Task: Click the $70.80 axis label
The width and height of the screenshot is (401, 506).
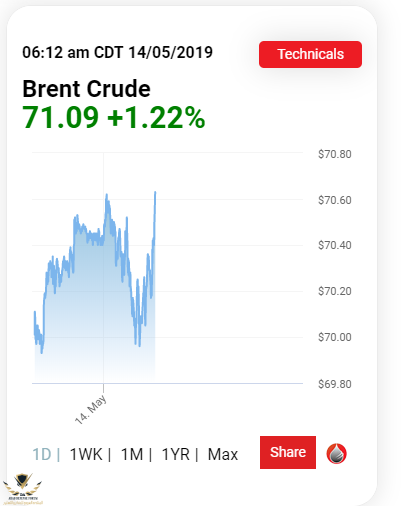Action: tap(335, 154)
